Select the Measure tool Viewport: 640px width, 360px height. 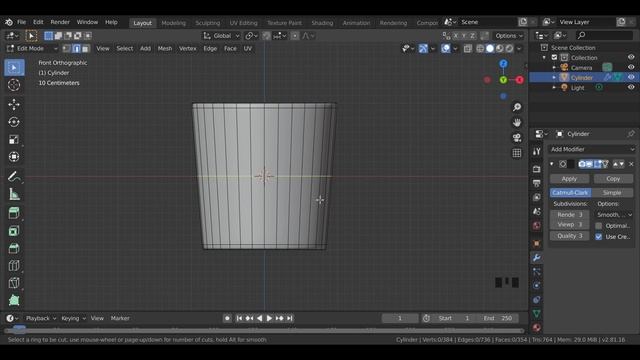coord(14,194)
